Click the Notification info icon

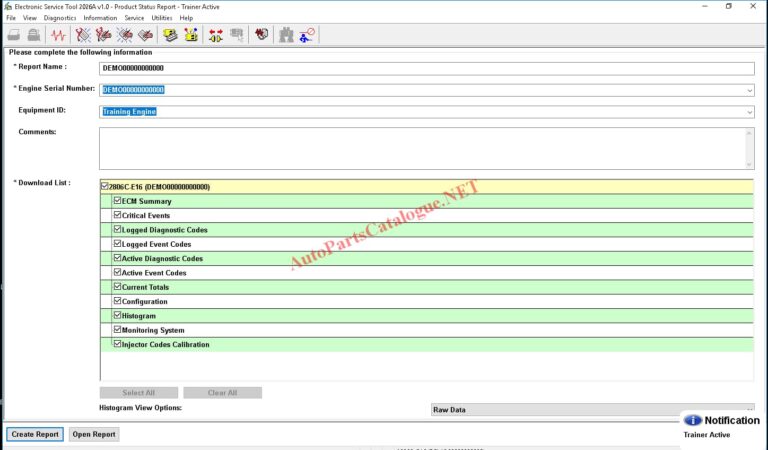[693, 420]
